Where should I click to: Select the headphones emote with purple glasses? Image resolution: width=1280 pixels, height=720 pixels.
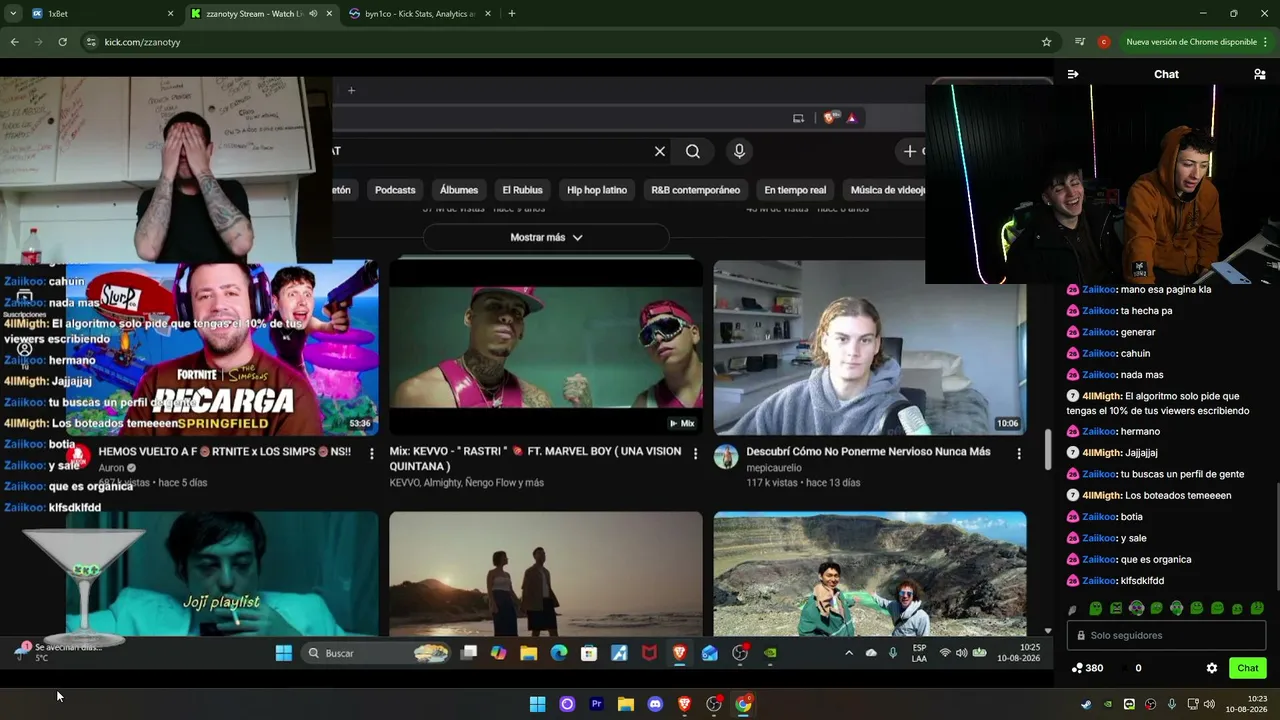[x=1136, y=608]
